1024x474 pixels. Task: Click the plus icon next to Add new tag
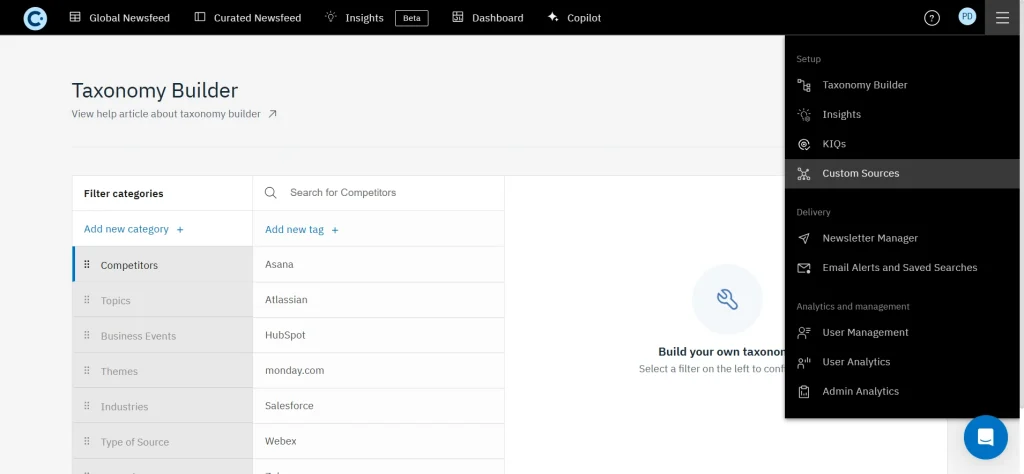(x=335, y=230)
